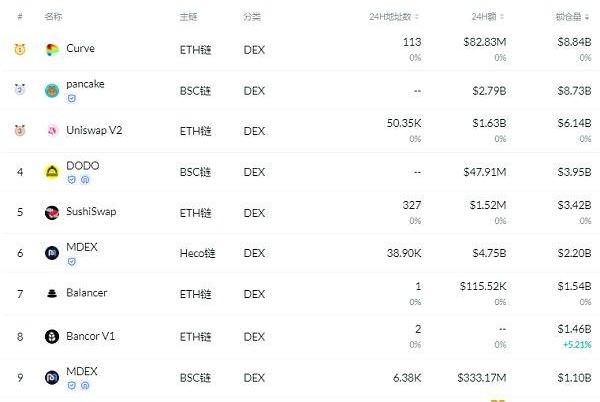The height and width of the screenshot is (402, 600).
Task: Click the Curve protocol logo icon
Action: 52,49
